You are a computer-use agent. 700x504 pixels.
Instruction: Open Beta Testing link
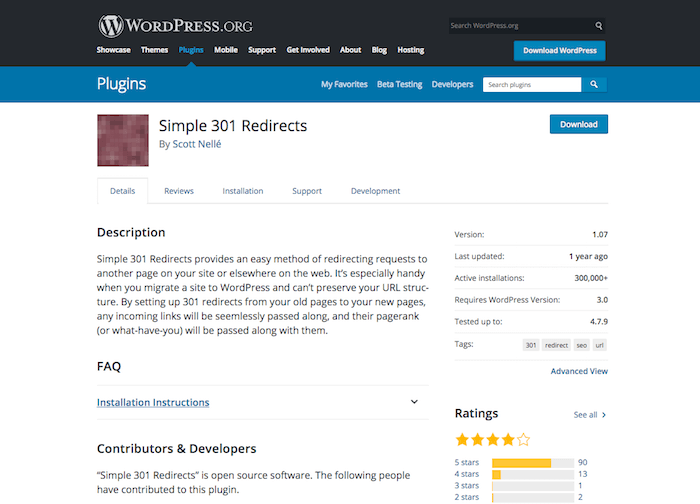[400, 84]
